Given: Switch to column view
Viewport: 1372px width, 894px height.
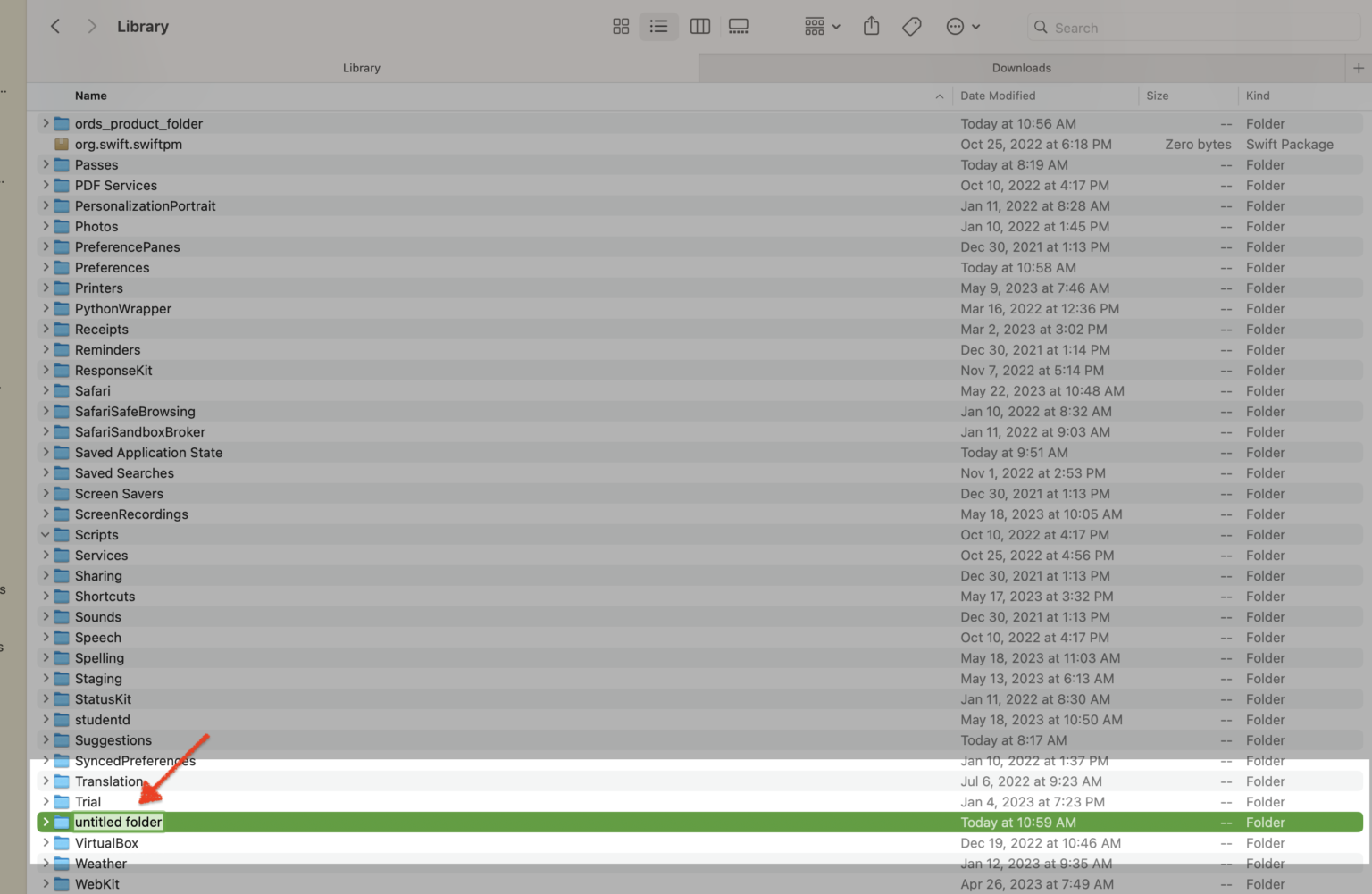Looking at the screenshot, I should (700, 27).
